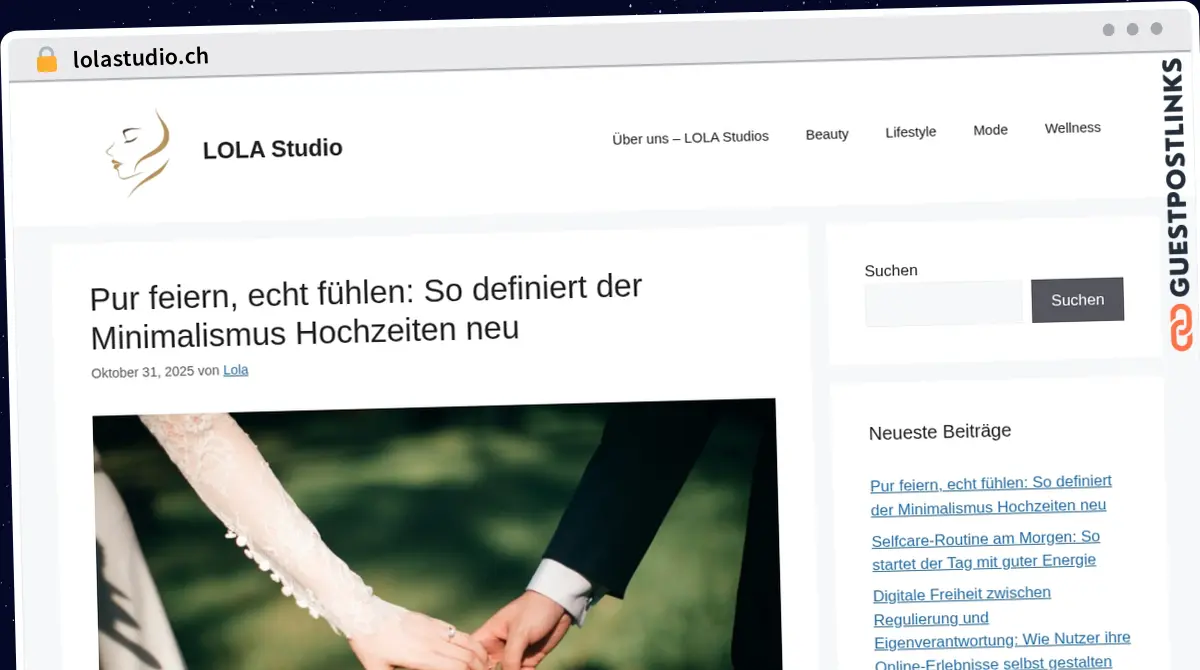
Task: Navigate to the Wellness menu item
Action: tap(1073, 128)
